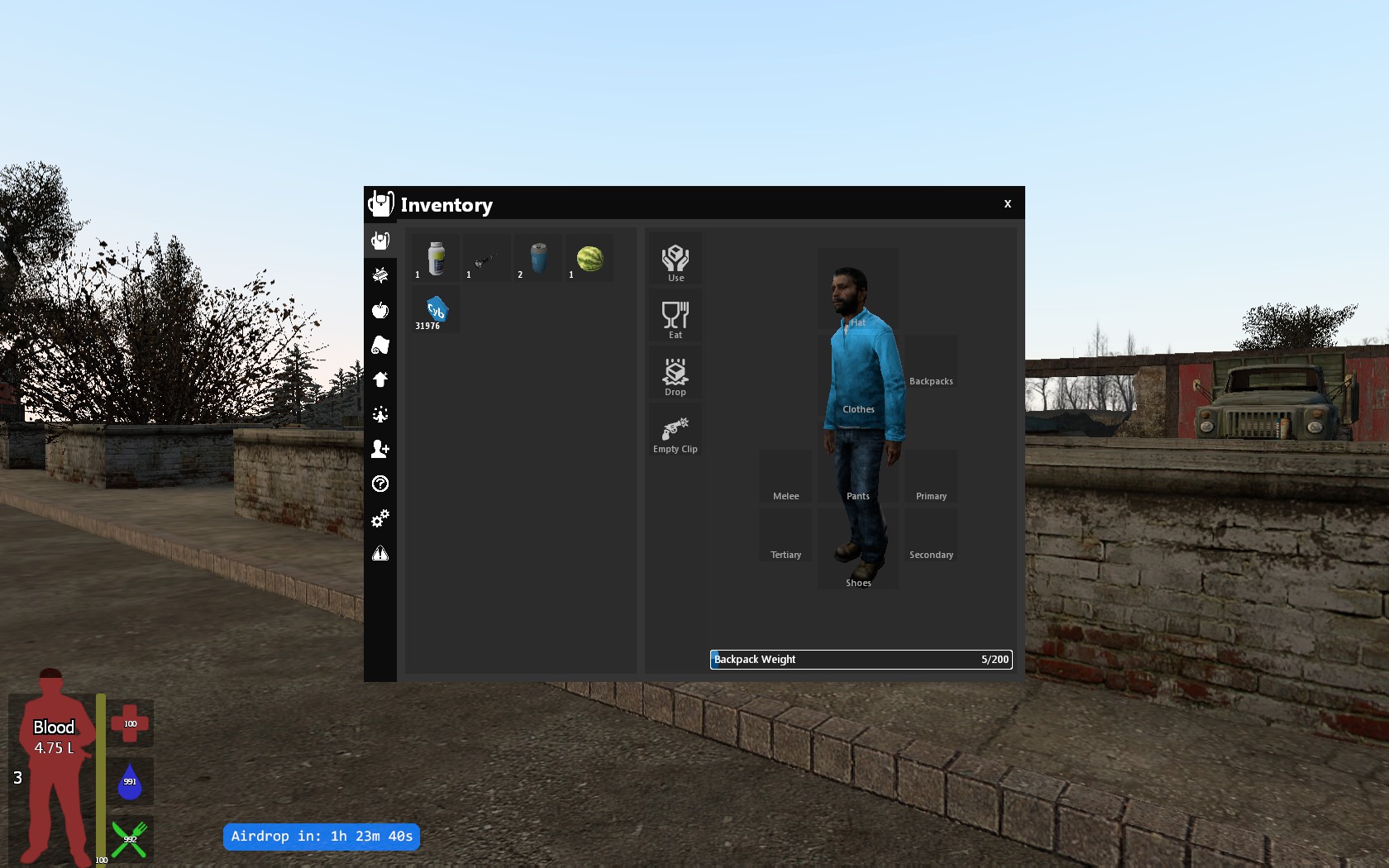
Task: Select the Hat equipment slot
Action: [858, 289]
